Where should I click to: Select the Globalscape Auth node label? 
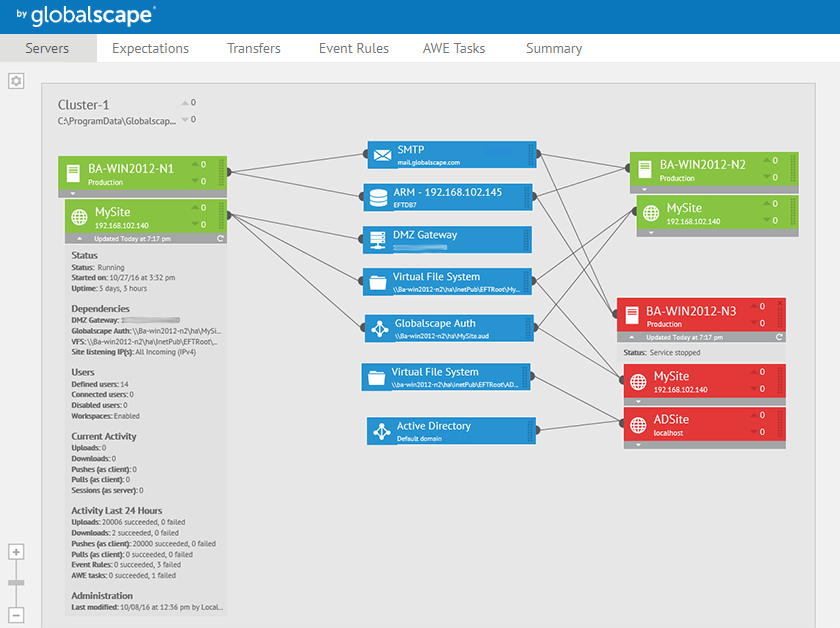435,323
